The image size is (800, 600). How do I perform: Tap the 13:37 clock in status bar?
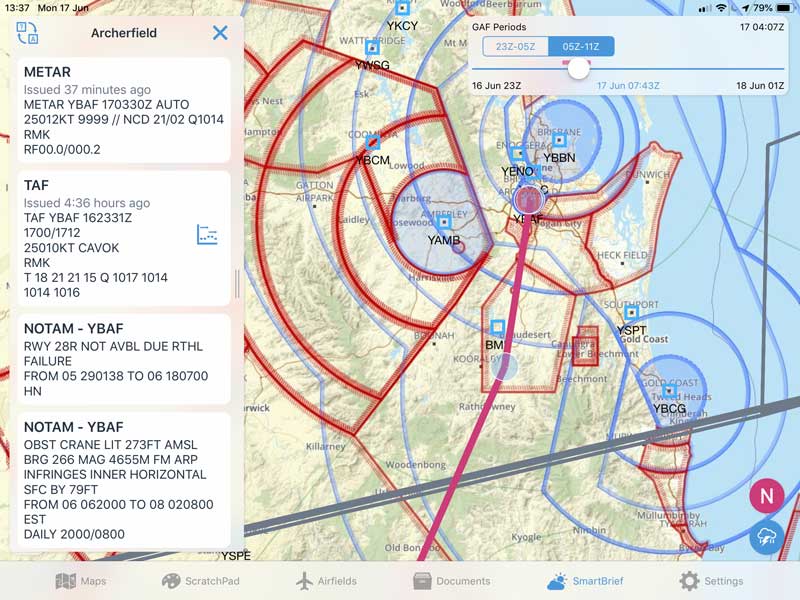tap(17, 8)
